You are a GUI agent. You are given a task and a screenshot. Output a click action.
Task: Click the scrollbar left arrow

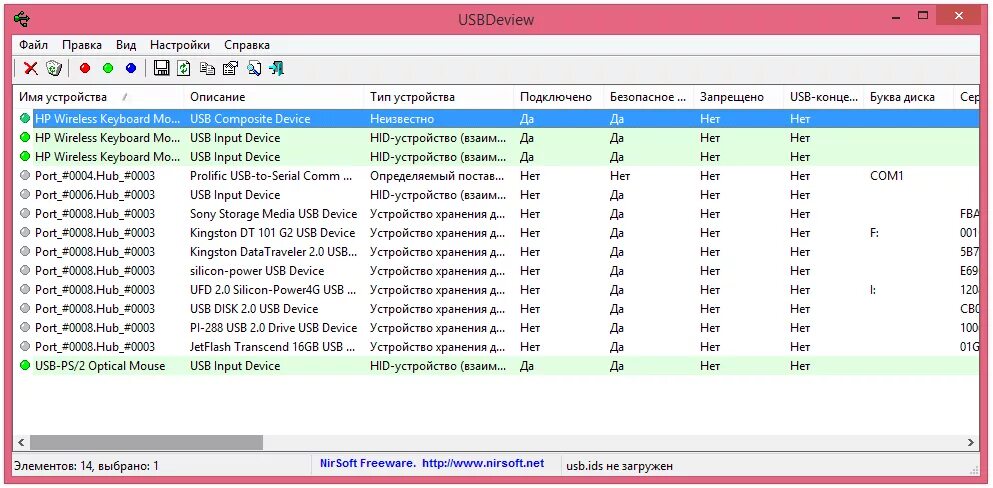click(x=21, y=442)
